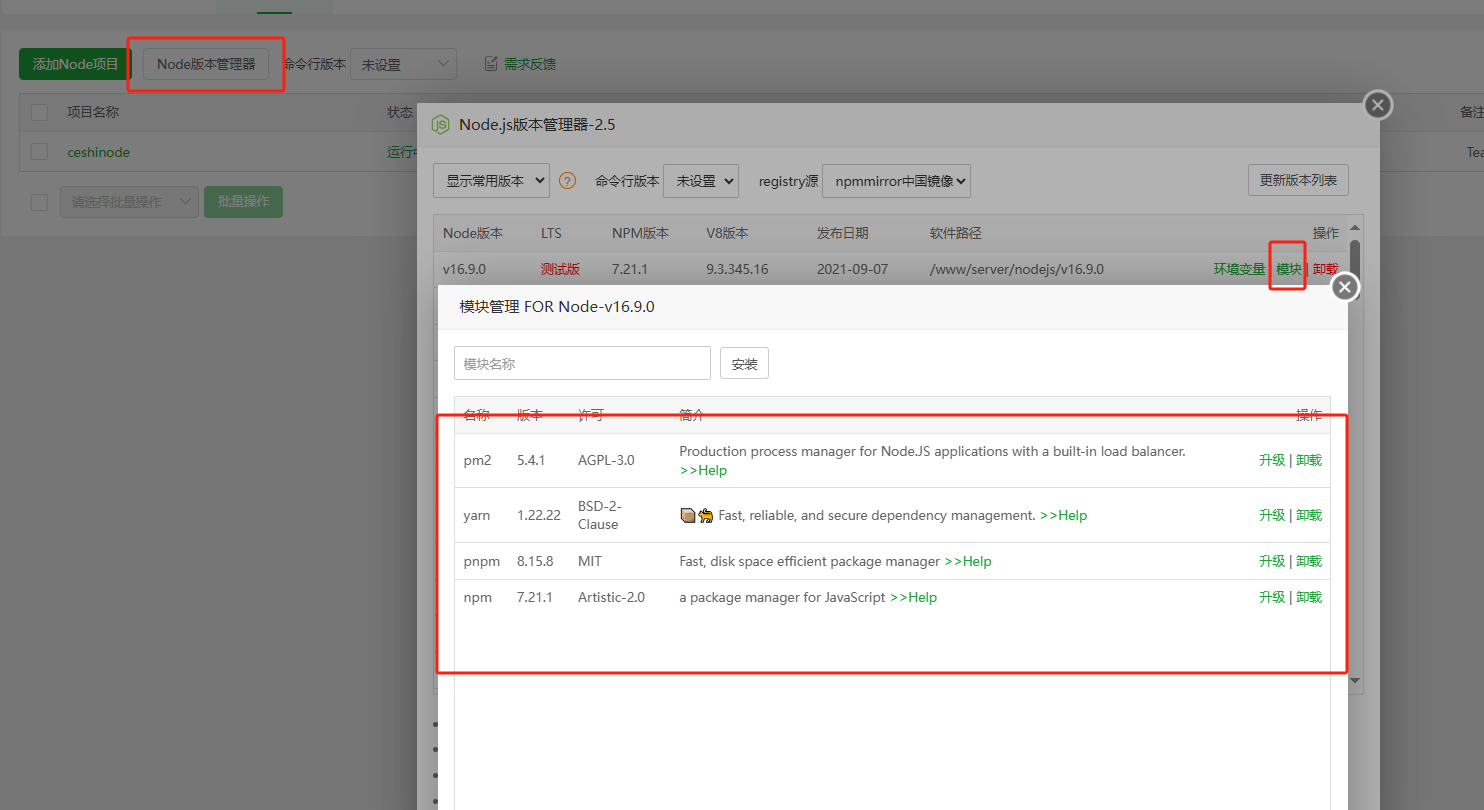Click the yarn version 1.22.22
Viewport: 1484px width, 810px height.
[x=539, y=515]
